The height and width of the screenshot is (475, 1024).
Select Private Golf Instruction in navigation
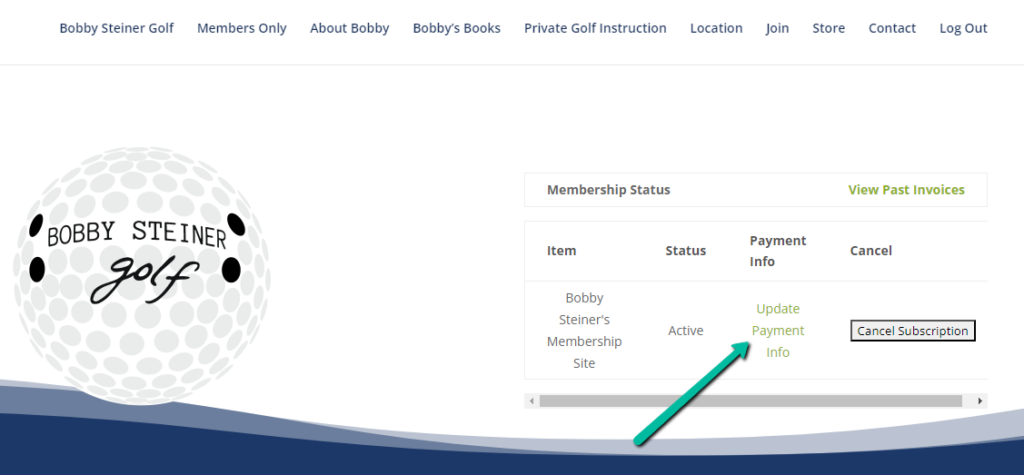[x=595, y=28]
